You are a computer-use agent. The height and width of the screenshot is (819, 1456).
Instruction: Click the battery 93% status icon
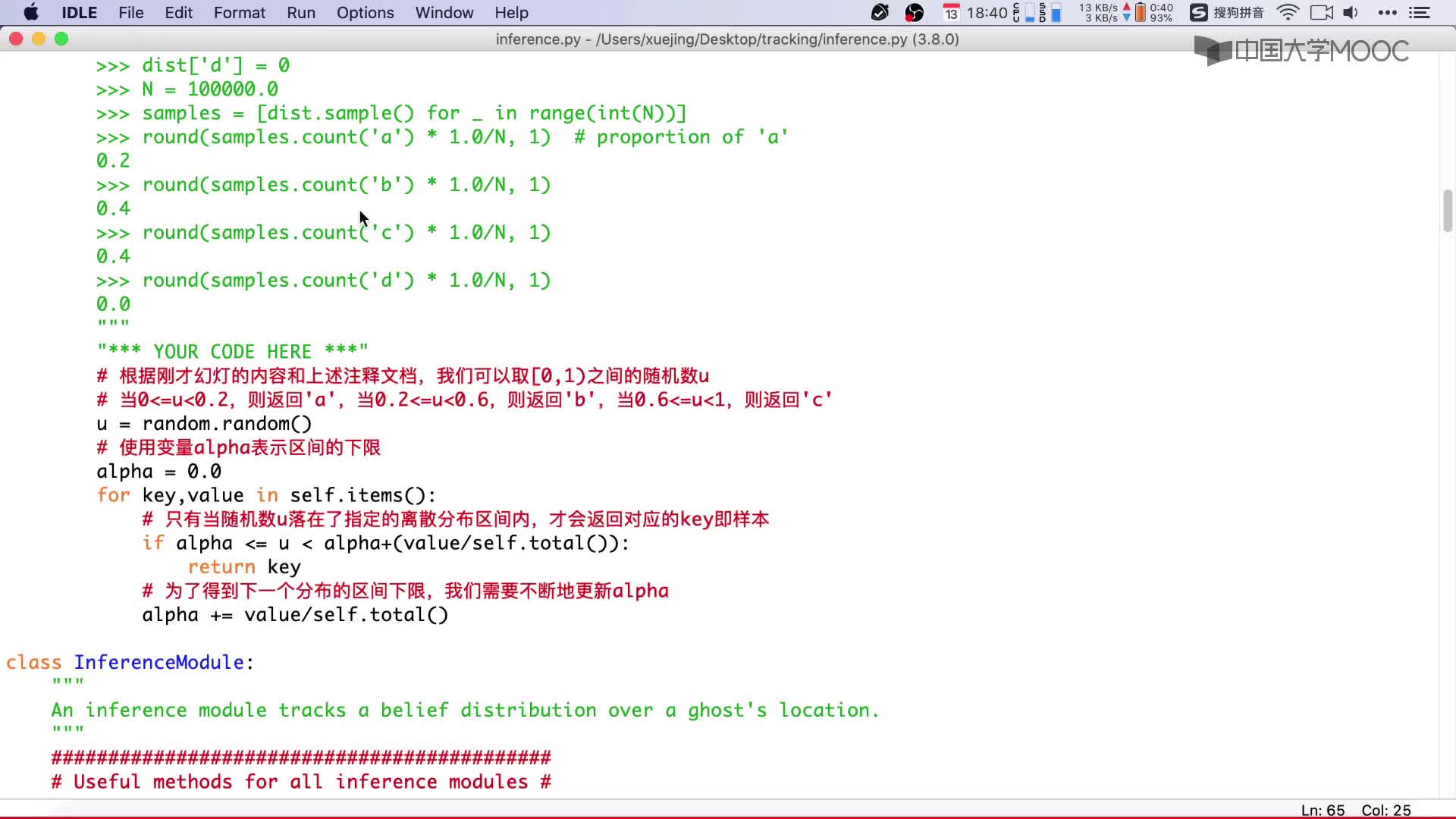[x=1154, y=13]
